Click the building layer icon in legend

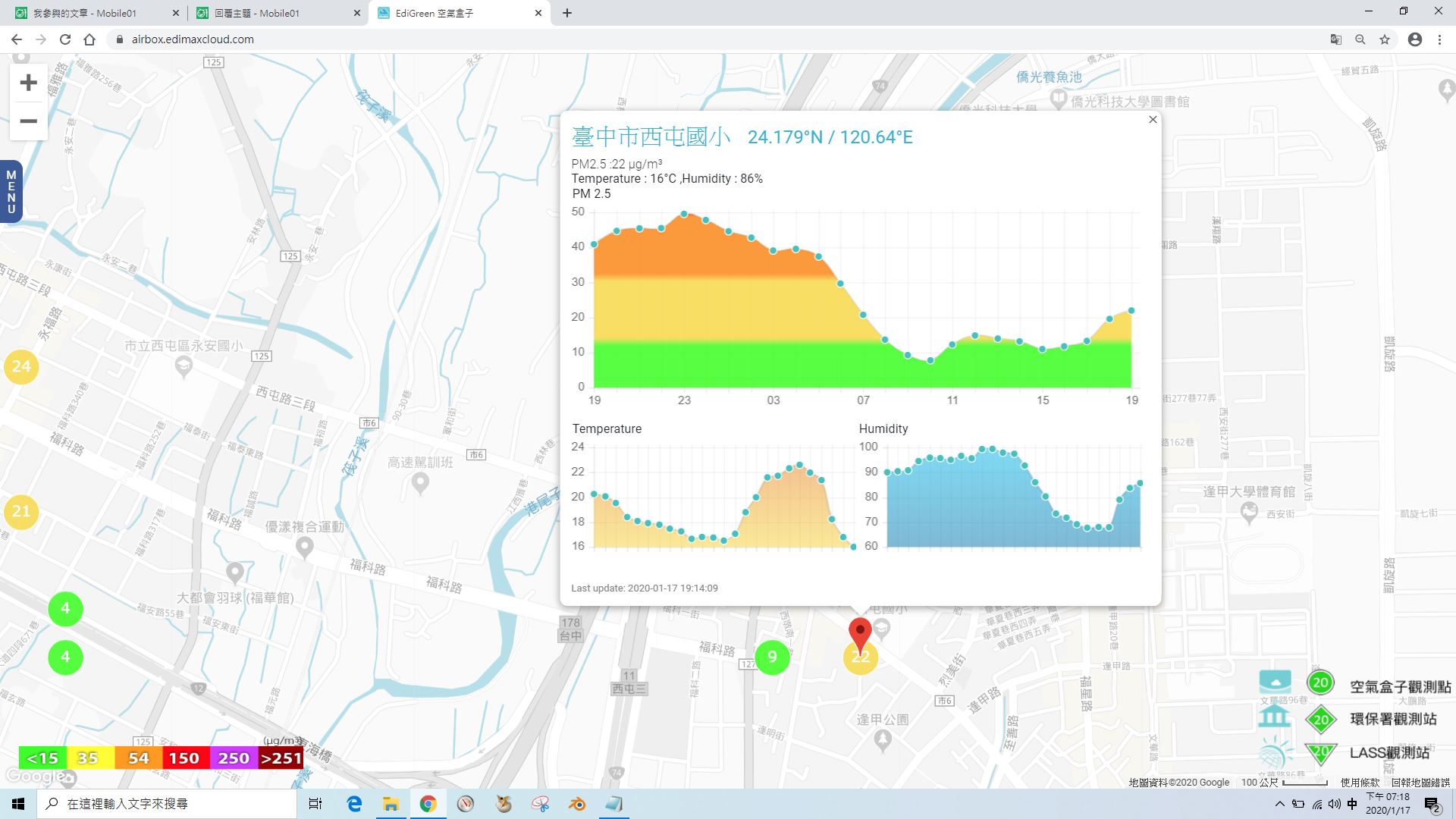tap(1275, 717)
